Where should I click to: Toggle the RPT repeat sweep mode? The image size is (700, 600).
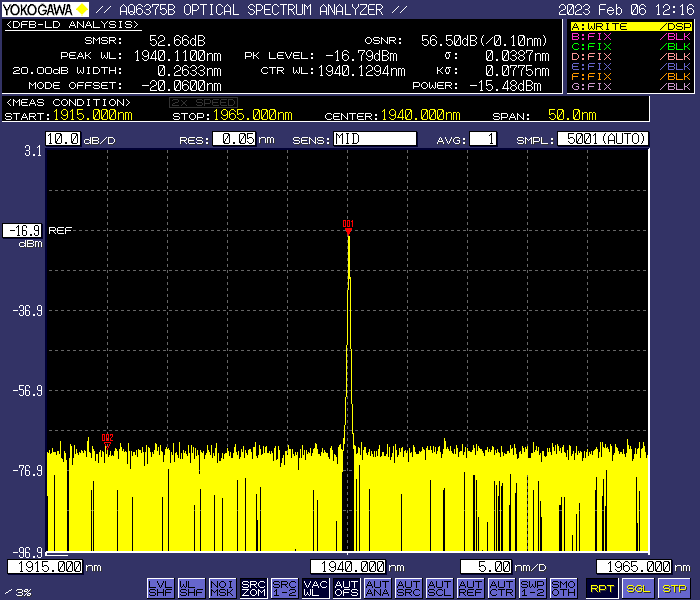602,588
